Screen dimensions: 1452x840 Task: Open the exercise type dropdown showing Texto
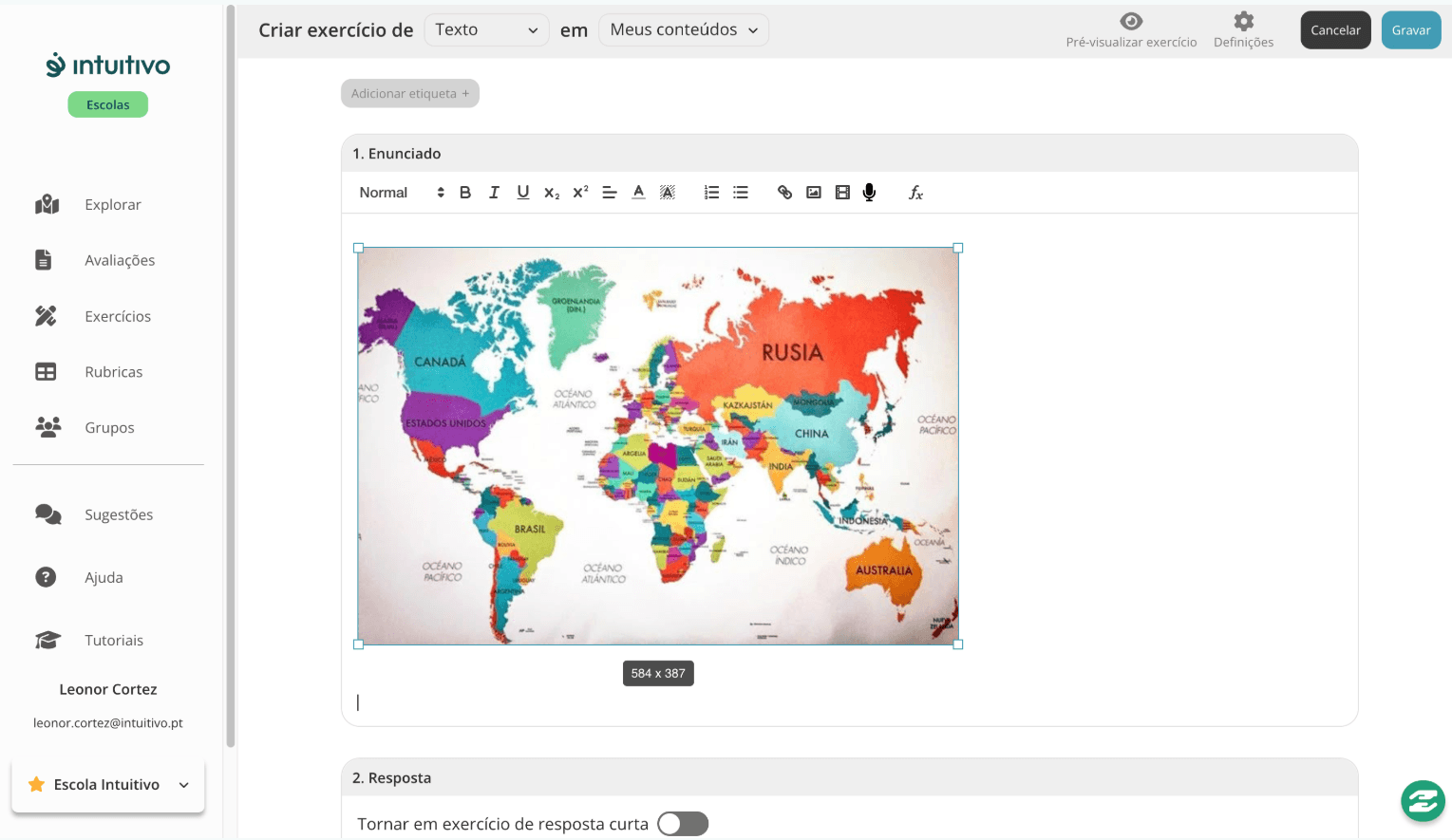pos(486,30)
